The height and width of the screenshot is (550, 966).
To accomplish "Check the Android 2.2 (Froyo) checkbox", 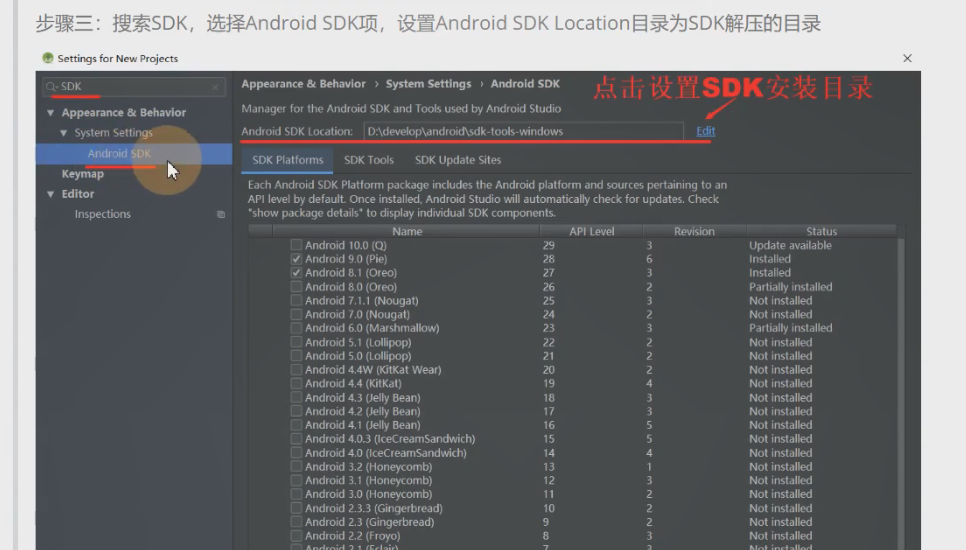I will [296, 536].
